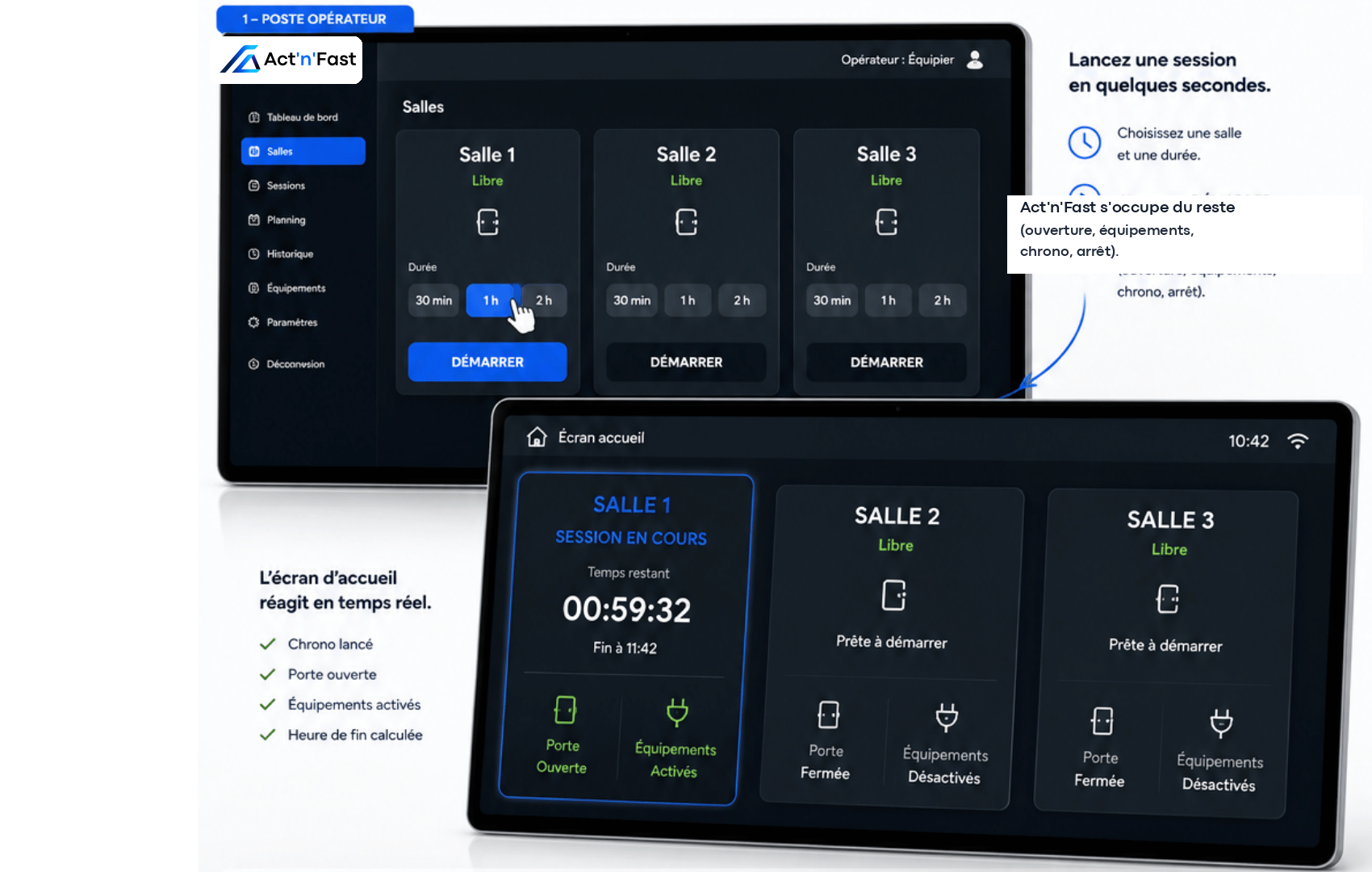
Task: Click the door icon in the Salle 2 operator card
Action: pos(686,221)
